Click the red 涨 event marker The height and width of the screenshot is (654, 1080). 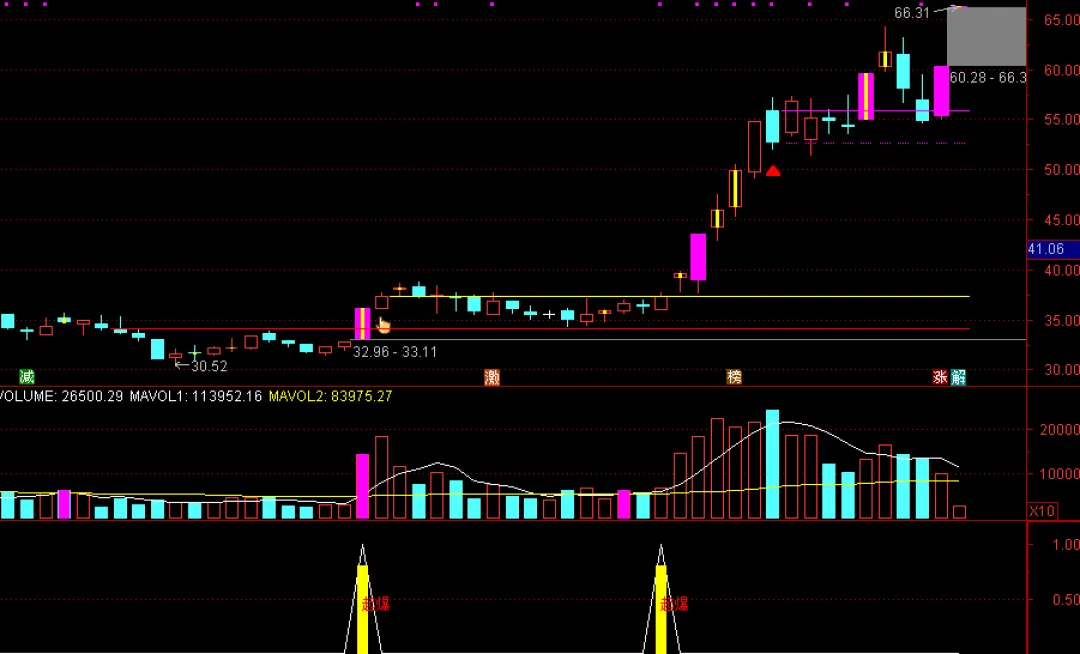coord(940,377)
